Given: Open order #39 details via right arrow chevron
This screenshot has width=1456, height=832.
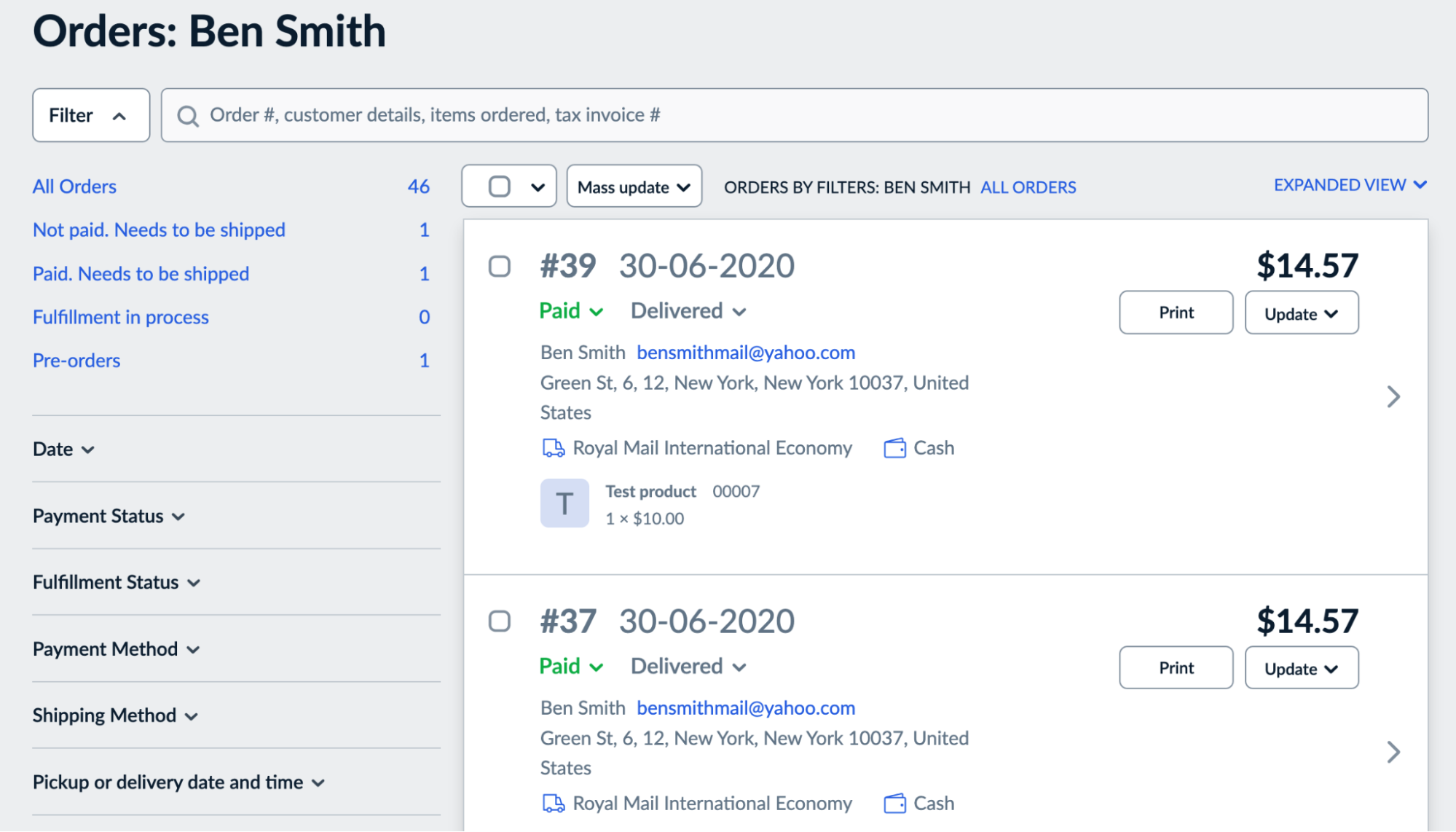Looking at the screenshot, I should pos(1395,397).
